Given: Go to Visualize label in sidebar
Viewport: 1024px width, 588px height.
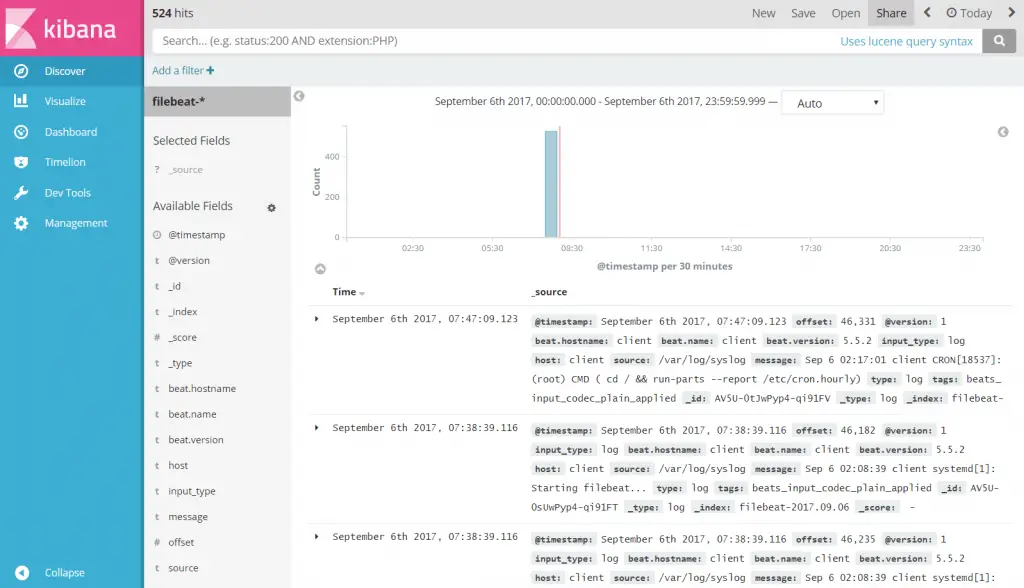Looking at the screenshot, I should (x=65, y=101).
